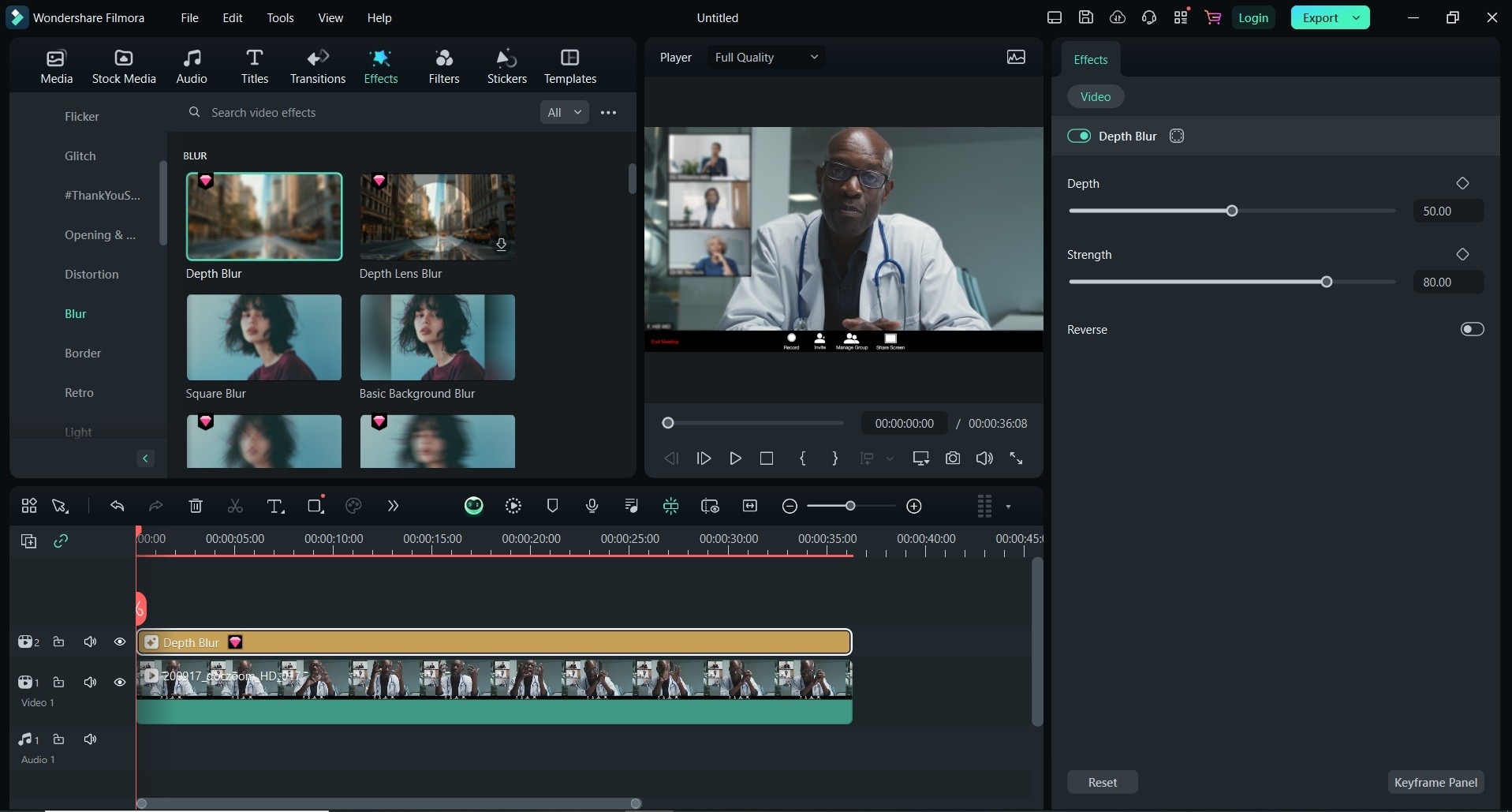
Task: Select the Video tab in Effects panel
Action: tap(1096, 96)
